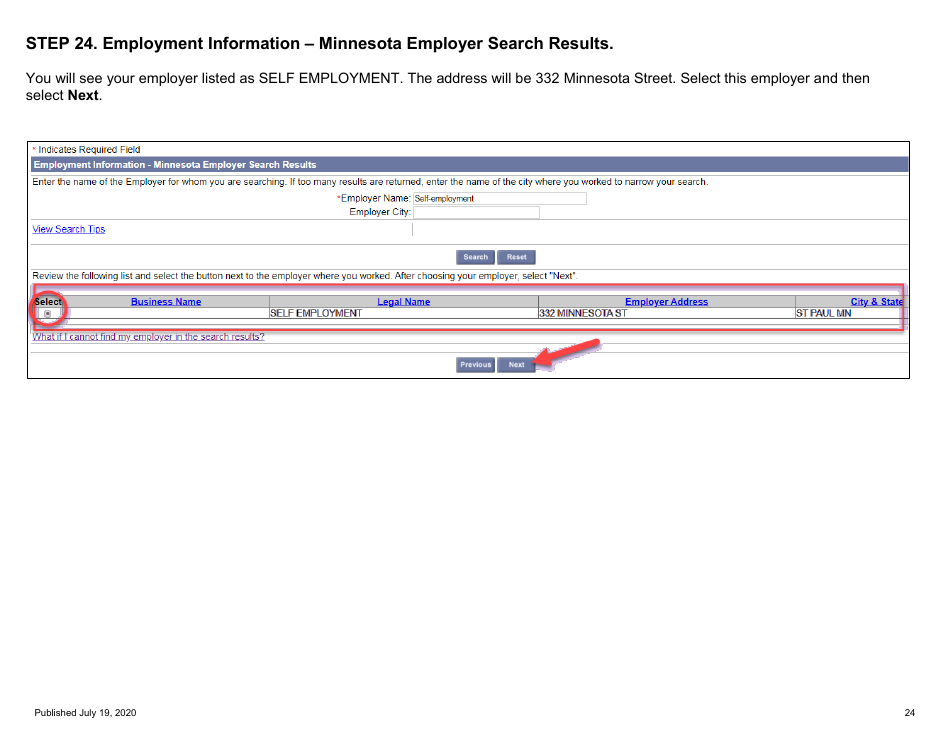Click the Reset button
This screenshot has height=735, width=950.
[516, 257]
